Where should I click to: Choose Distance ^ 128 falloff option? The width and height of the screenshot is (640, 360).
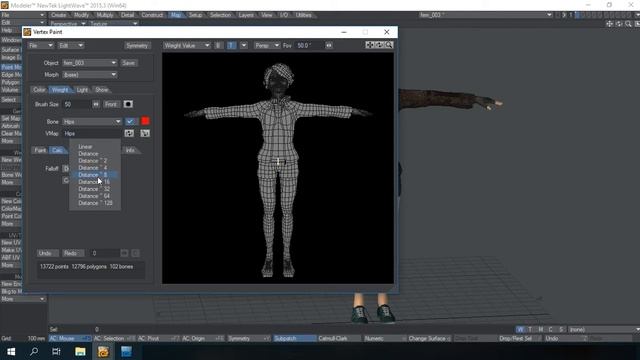95,203
